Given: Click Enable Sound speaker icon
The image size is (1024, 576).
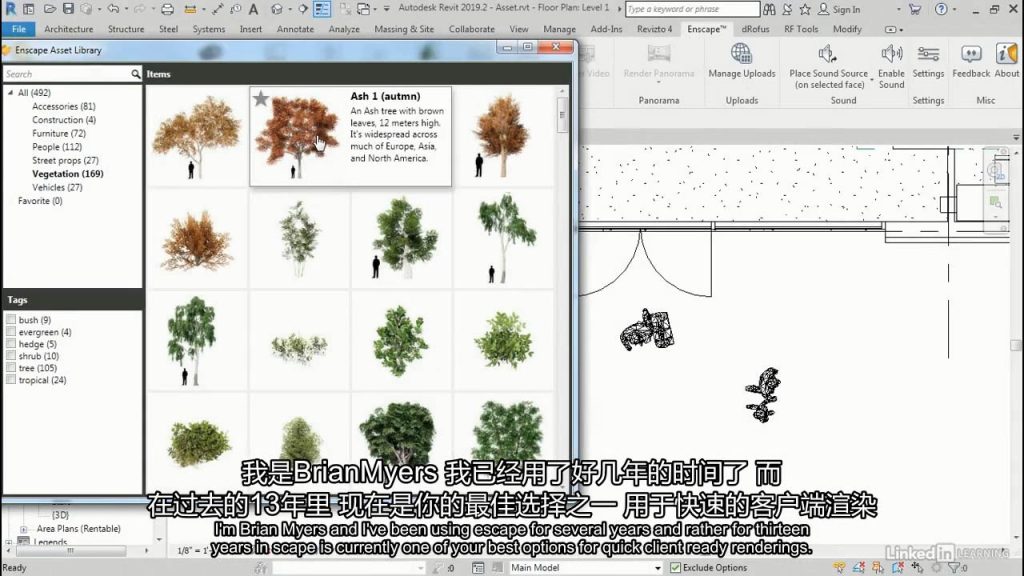Looking at the screenshot, I should (891, 54).
